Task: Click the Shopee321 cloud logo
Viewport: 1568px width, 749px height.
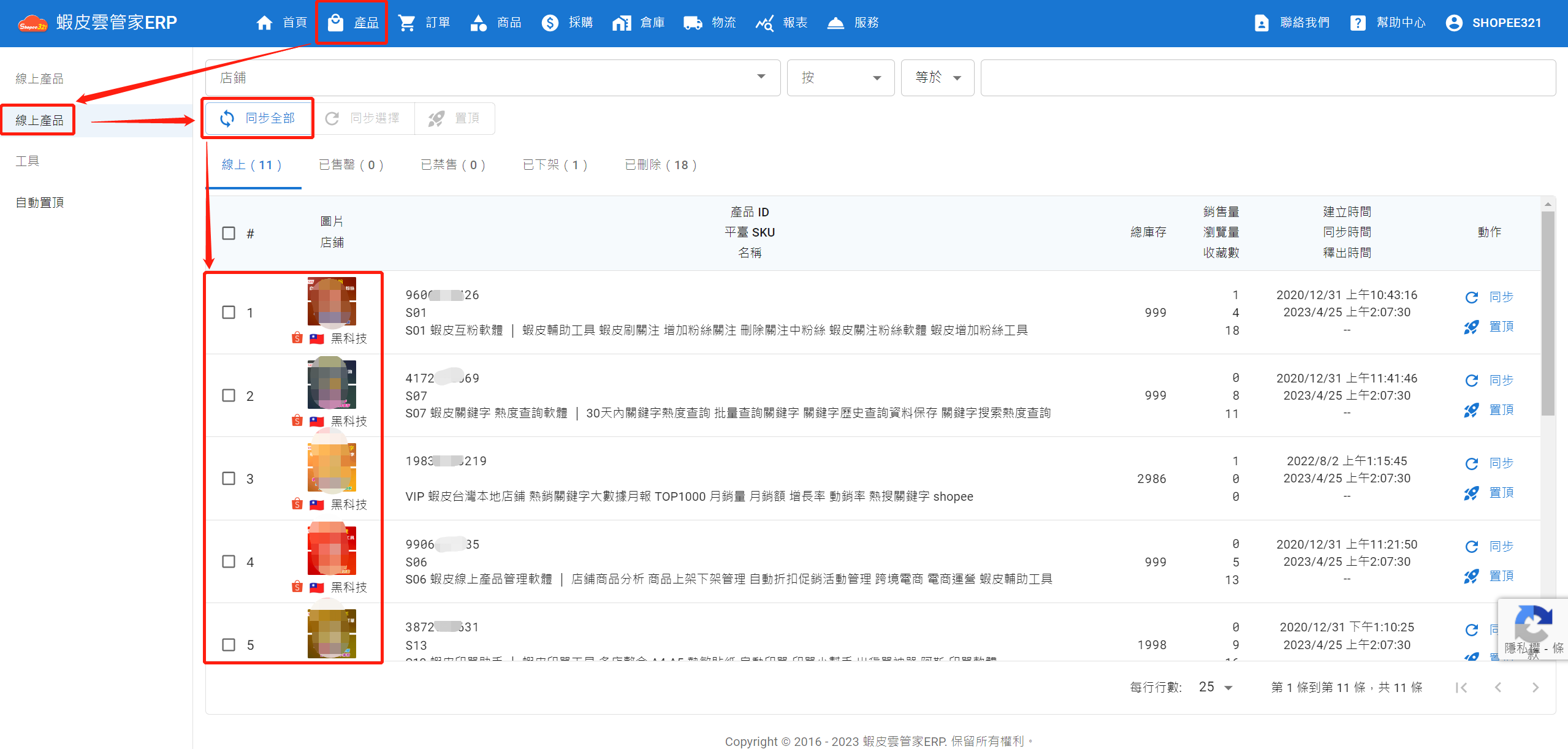Action: pyautogui.click(x=32, y=23)
